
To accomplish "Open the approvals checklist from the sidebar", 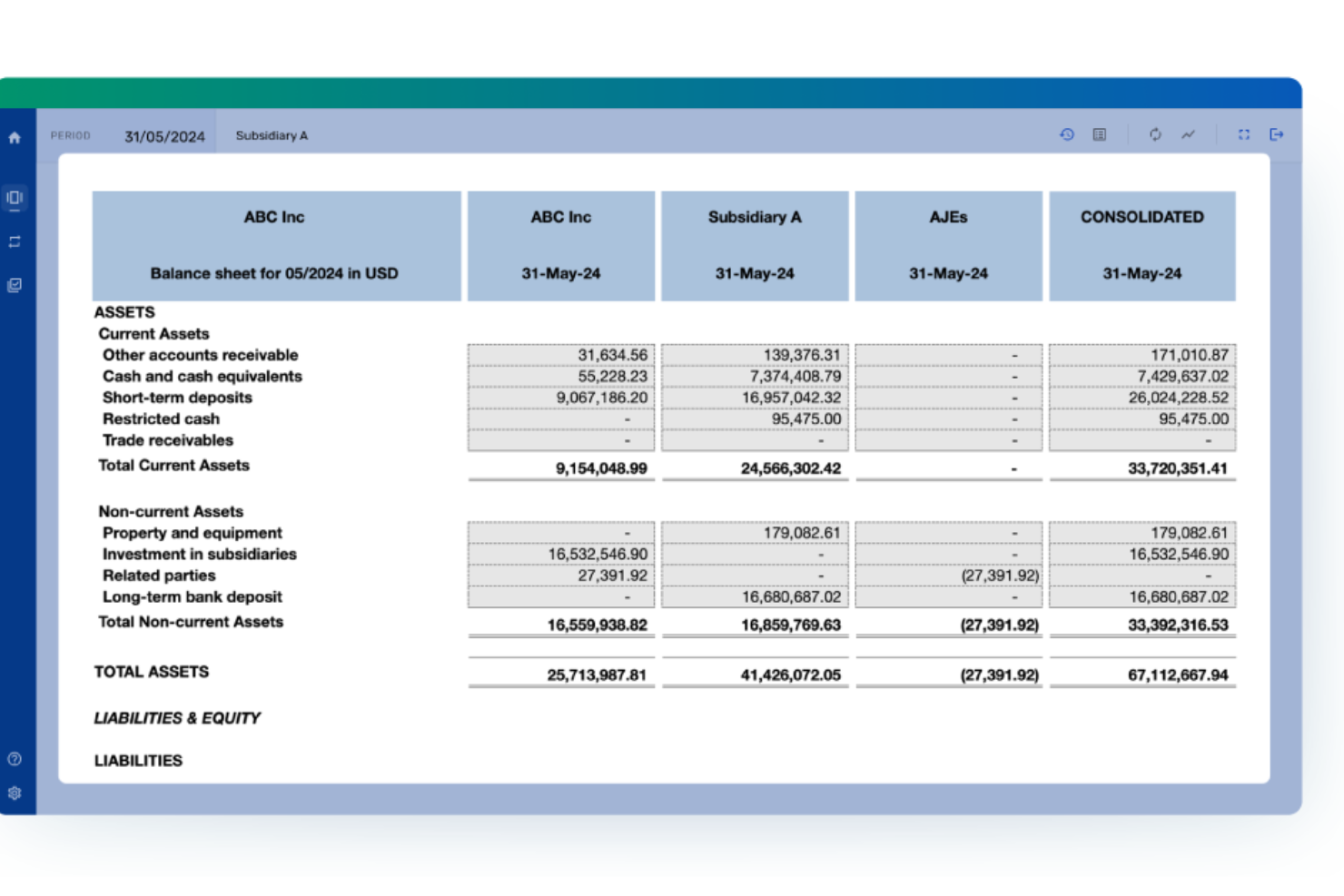I will click(x=15, y=285).
